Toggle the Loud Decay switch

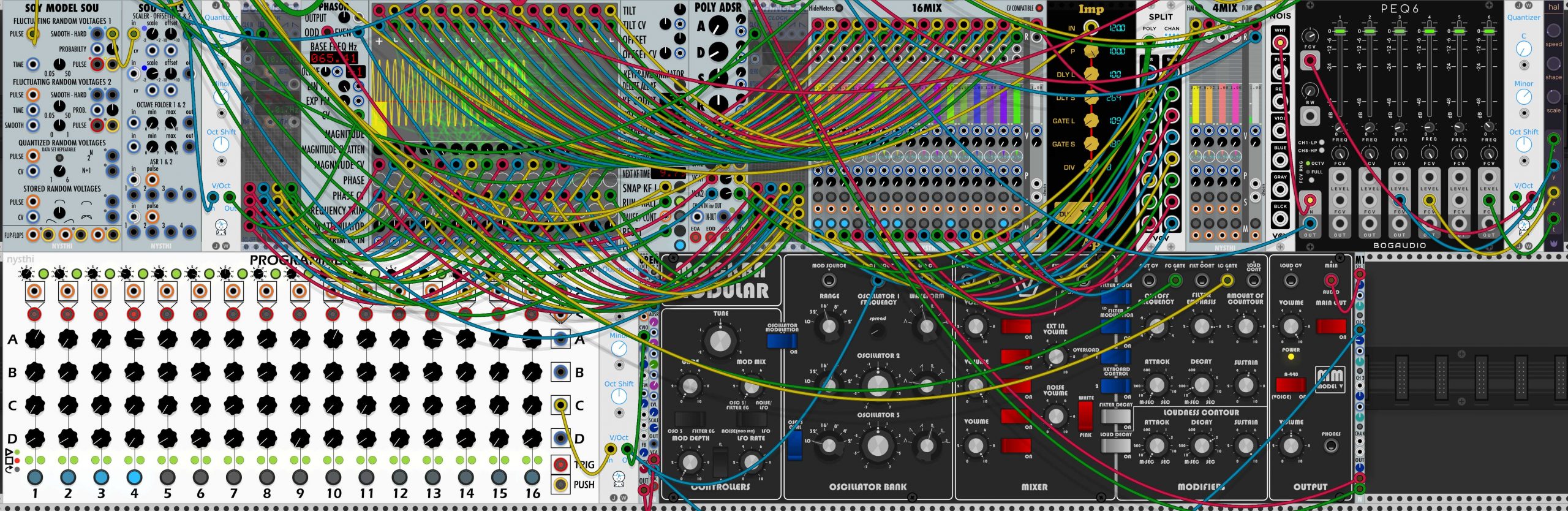point(1115,445)
